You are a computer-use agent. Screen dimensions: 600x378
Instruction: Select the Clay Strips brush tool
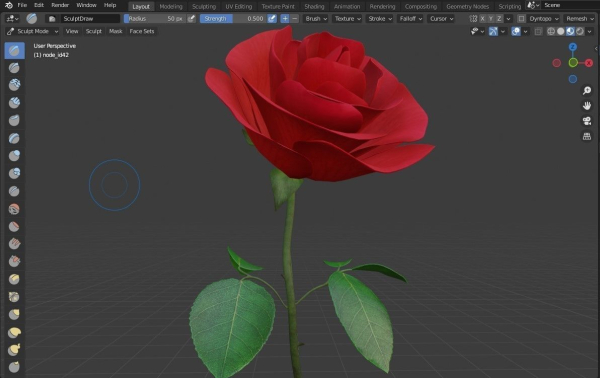(14, 103)
